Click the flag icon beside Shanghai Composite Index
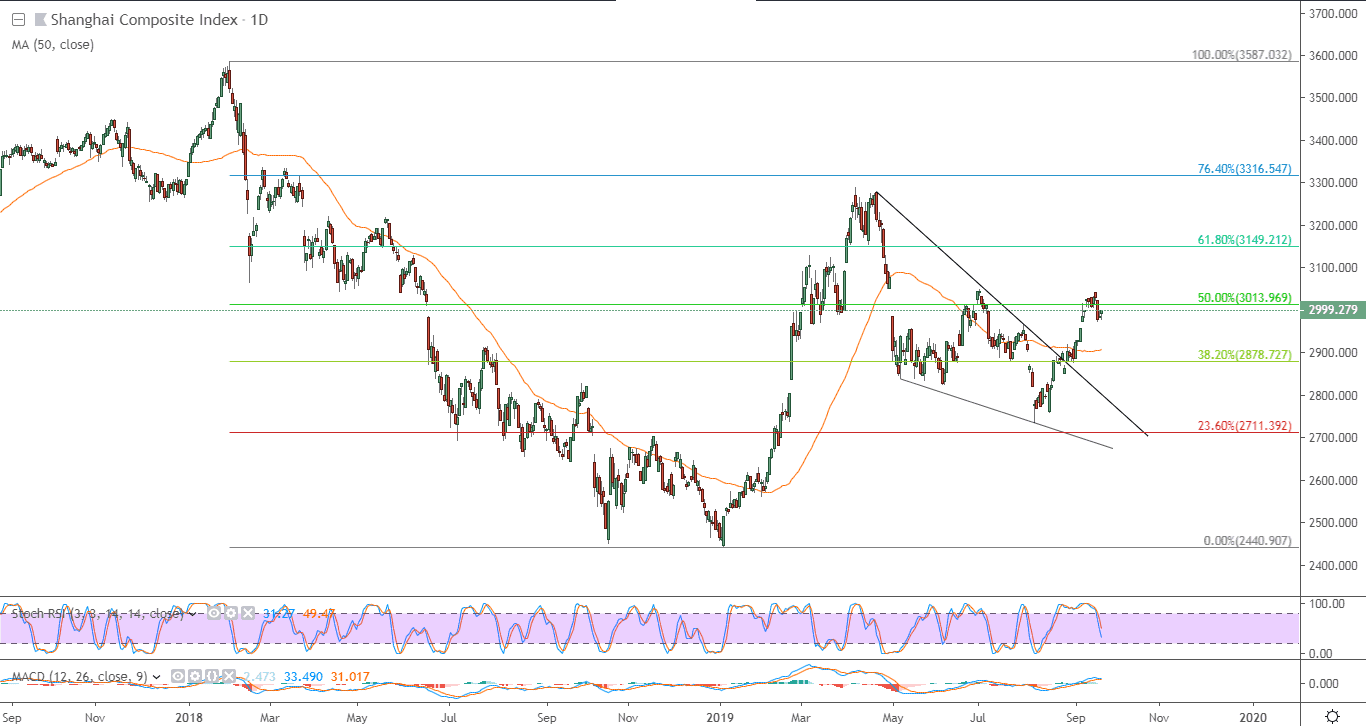The height and width of the screenshot is (726, 1366). point(39,20)
